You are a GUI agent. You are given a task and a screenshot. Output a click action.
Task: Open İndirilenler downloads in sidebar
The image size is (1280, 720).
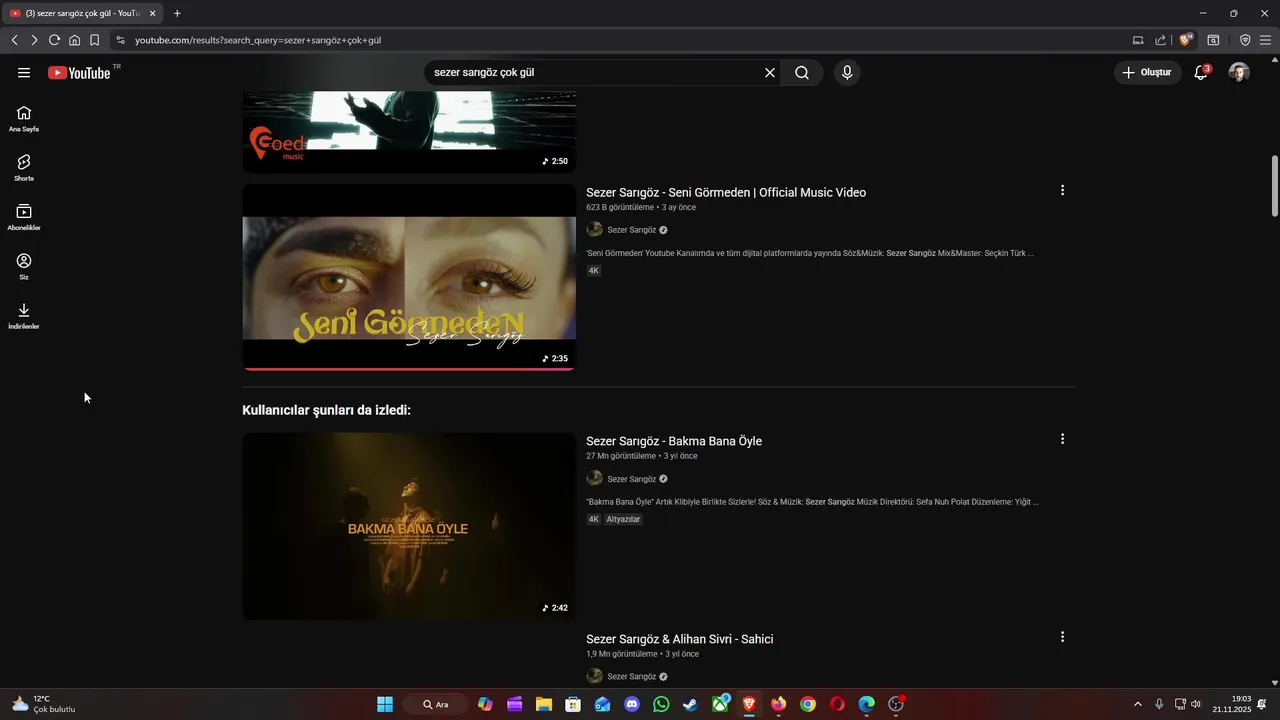24,316
